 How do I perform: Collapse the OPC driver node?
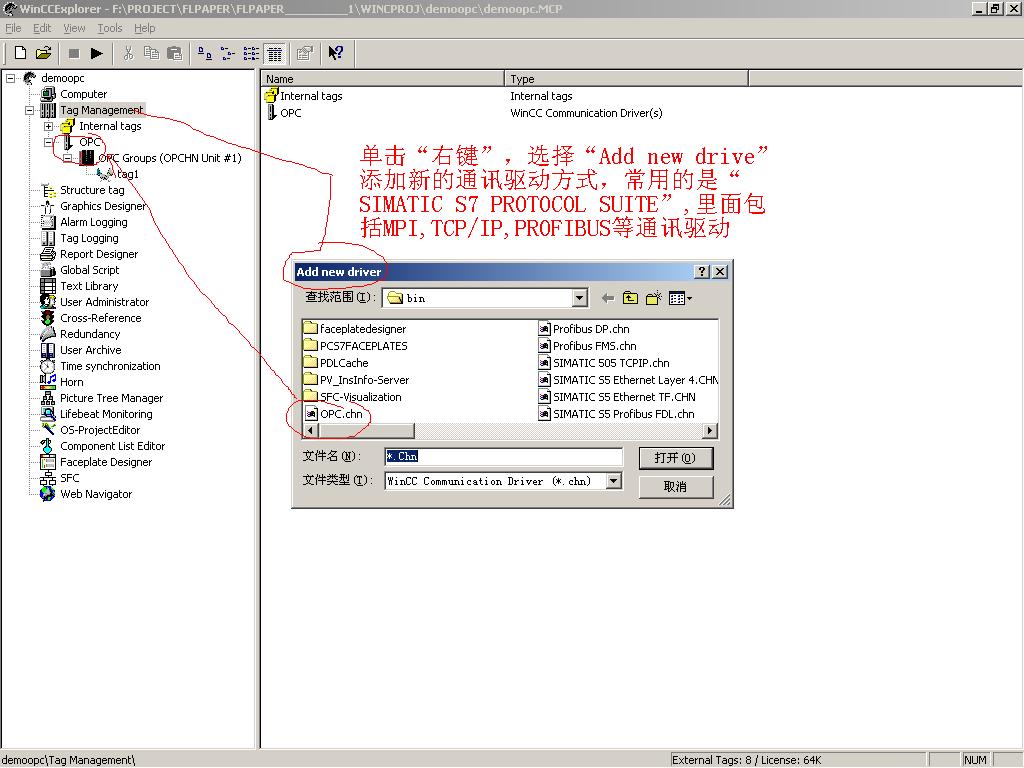point(48,142)
